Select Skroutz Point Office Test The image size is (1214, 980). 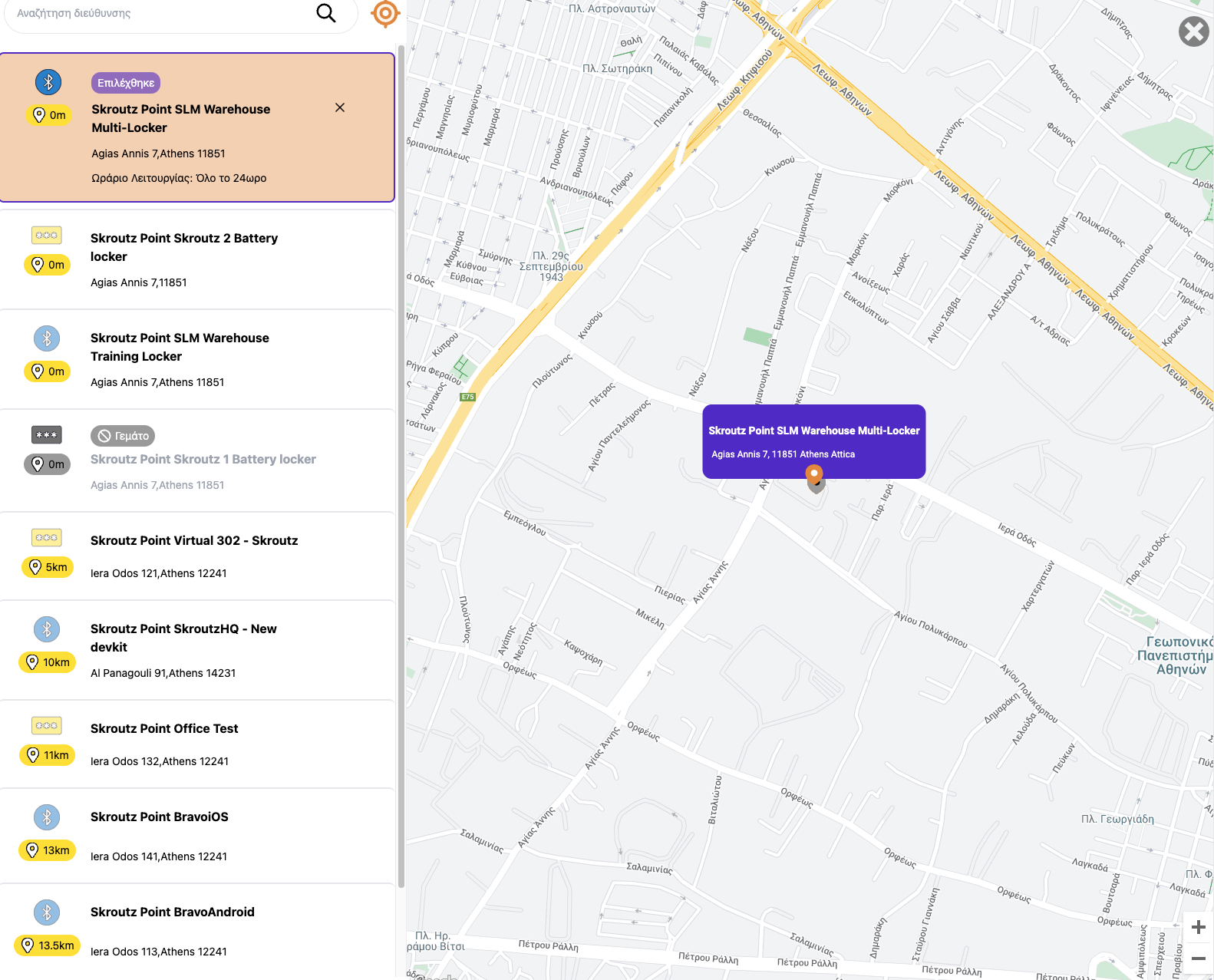click(197, 744)
